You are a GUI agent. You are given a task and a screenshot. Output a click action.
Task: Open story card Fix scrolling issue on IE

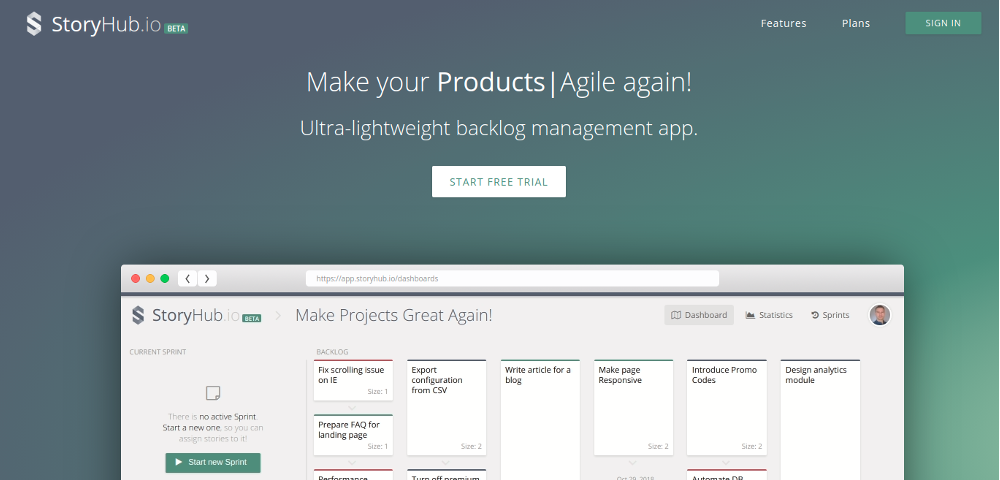(x=353, y=381)
